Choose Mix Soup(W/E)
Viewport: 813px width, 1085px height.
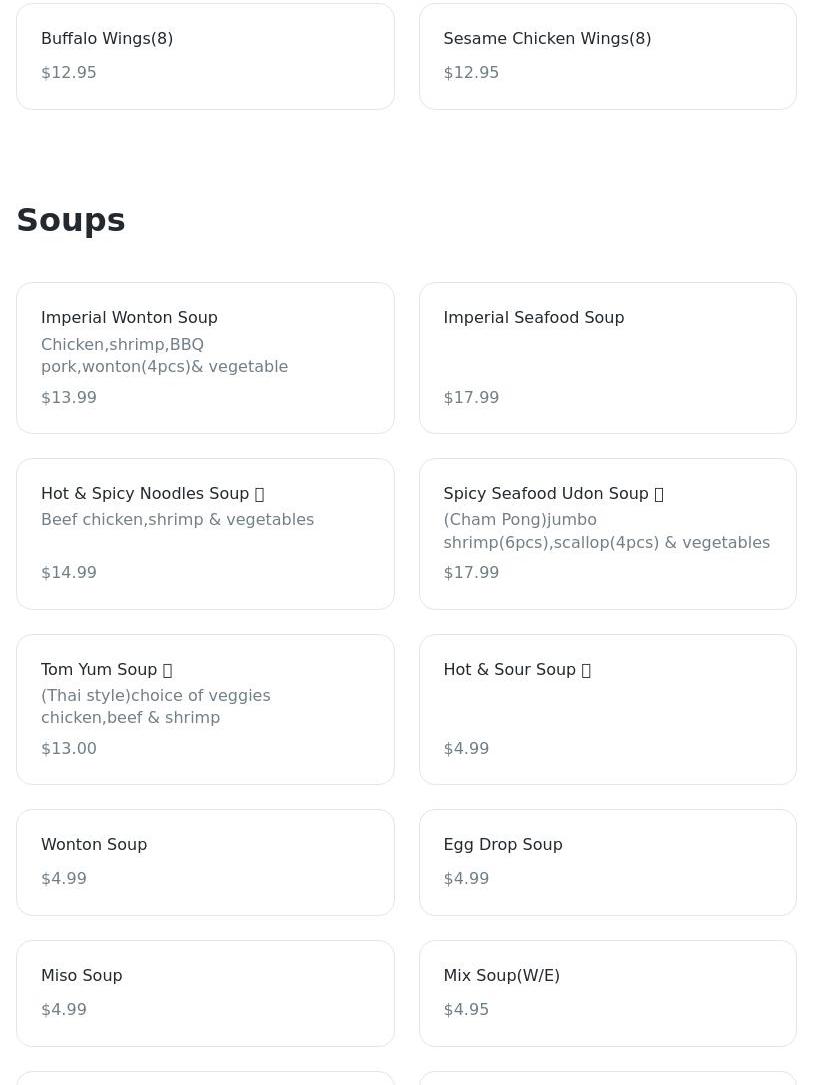click(x=607, y=993)
